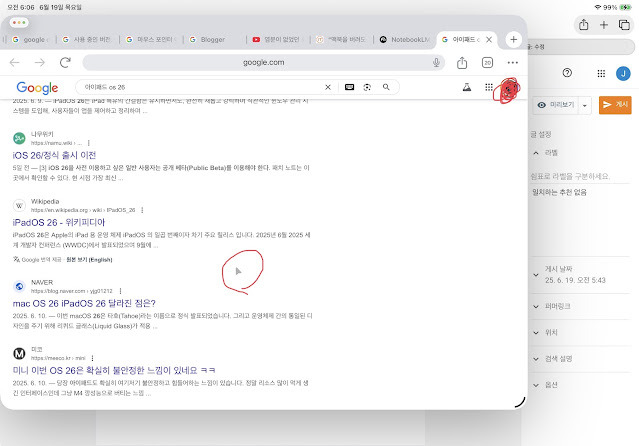Open more options for the Wikipedia result

142,210
